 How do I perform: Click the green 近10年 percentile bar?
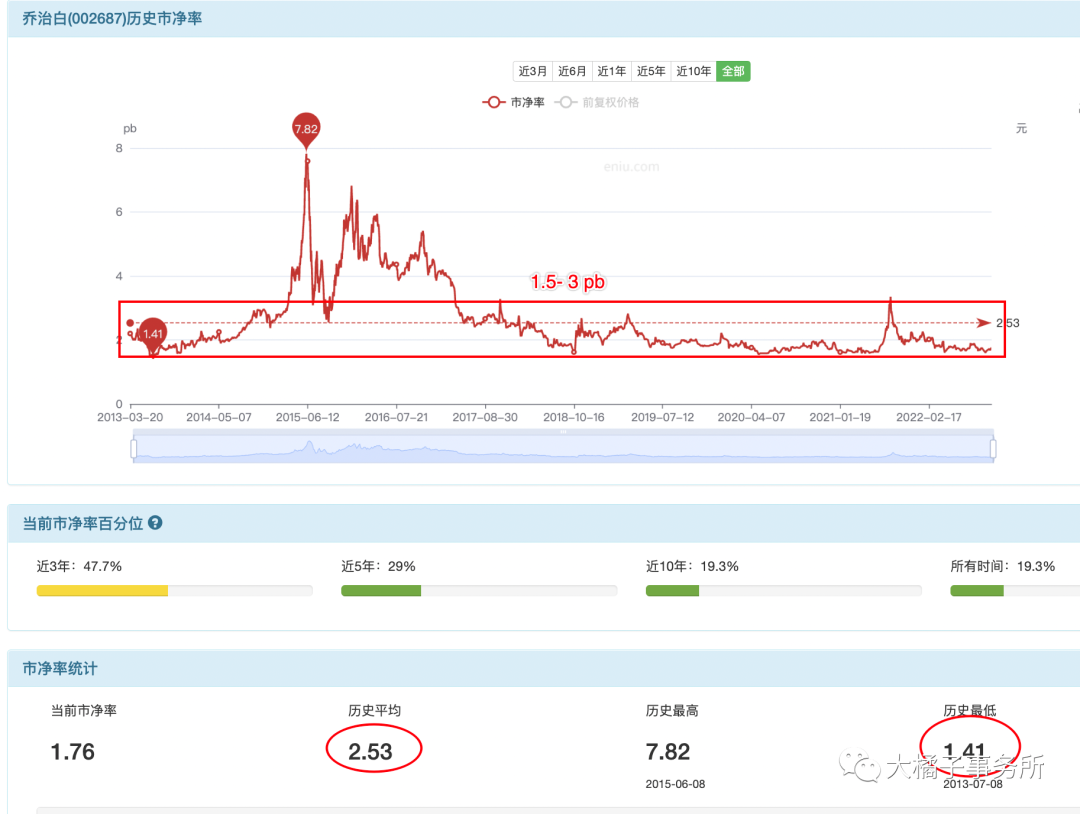pos(672,591)
